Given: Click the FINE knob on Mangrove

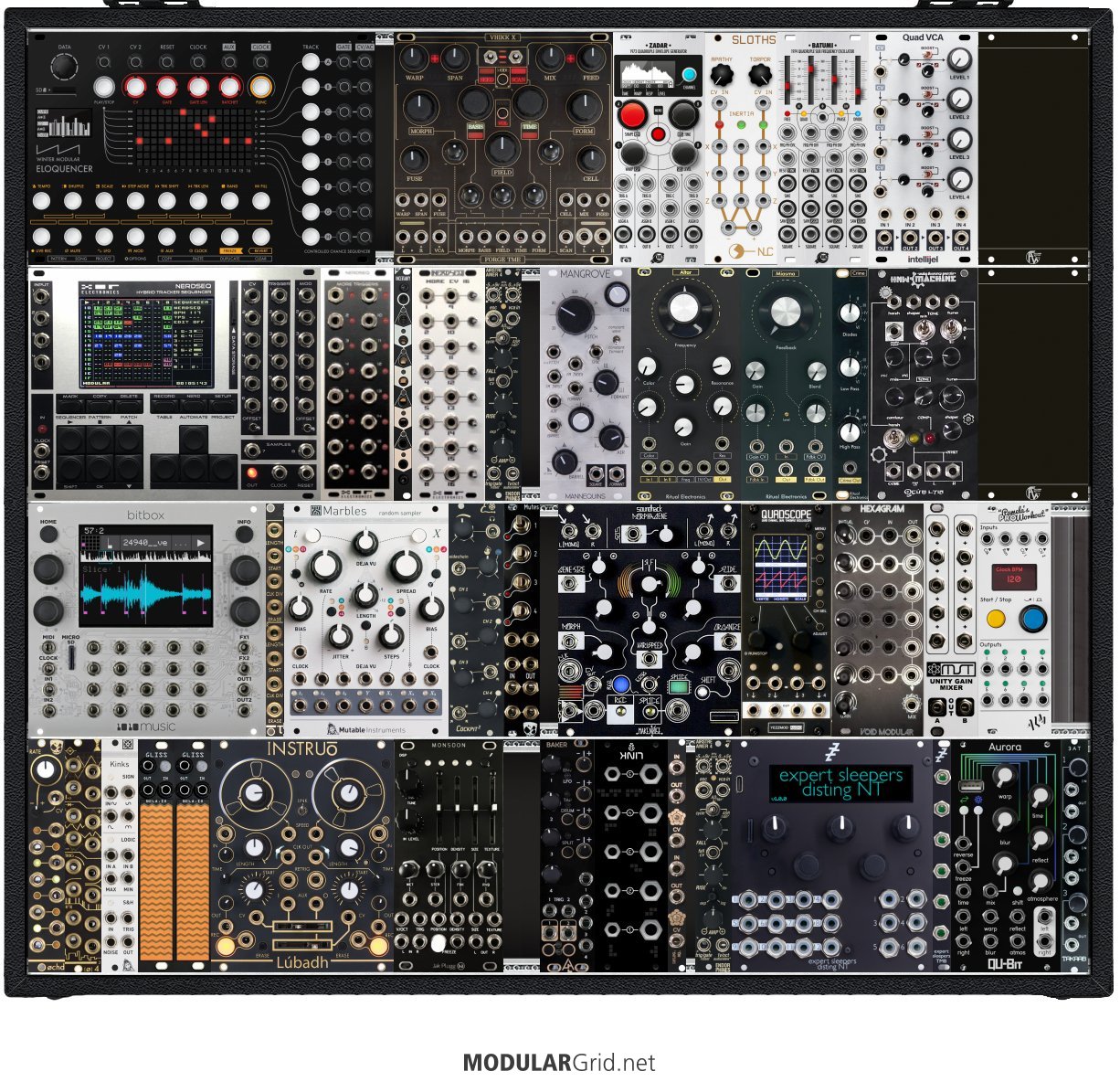Looking at the screenshot, I should point(618,294).
